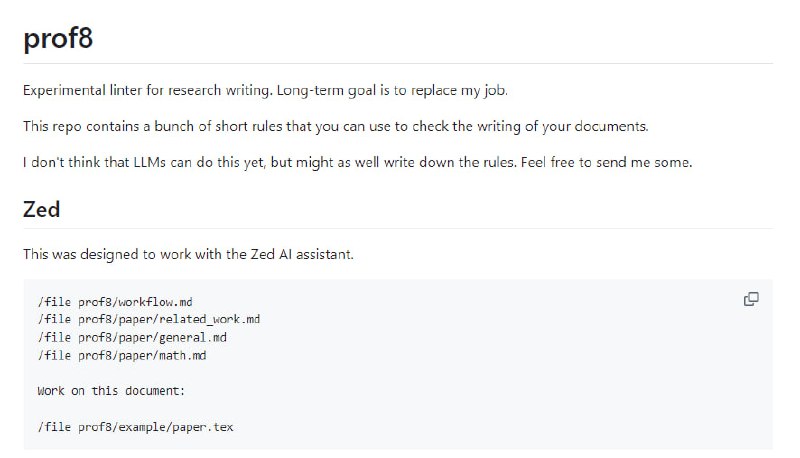This screenshot has width=800, height=458.
Task: Click the "This was designed to work" paragraph
Action: (x=188, y=254)
